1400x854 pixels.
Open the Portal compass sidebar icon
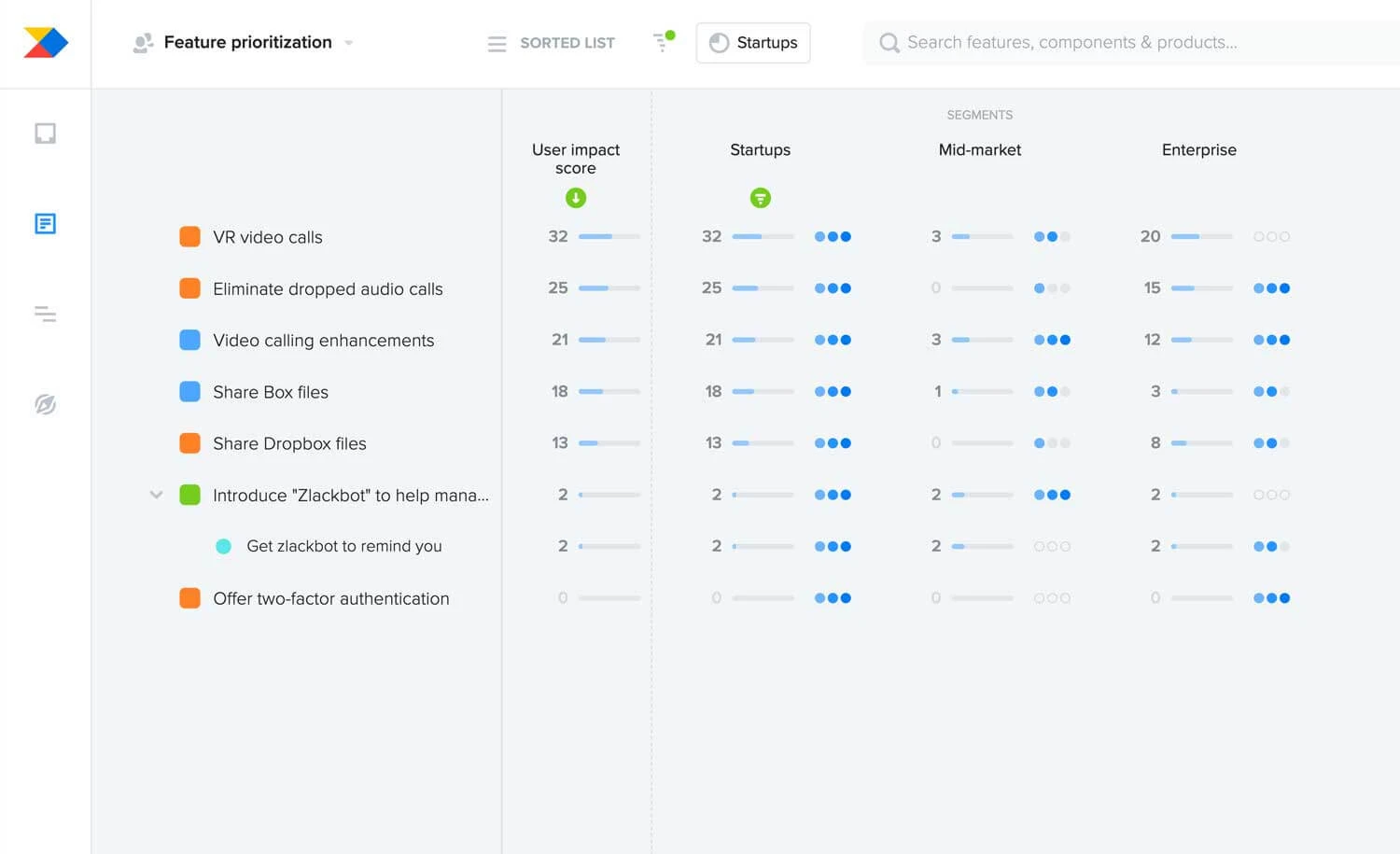pos(45,404)
